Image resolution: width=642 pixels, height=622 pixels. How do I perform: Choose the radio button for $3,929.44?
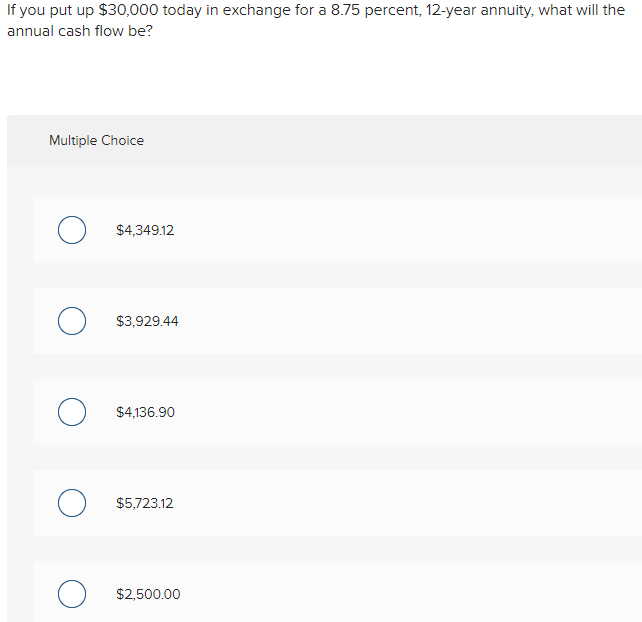pos(71,321)
